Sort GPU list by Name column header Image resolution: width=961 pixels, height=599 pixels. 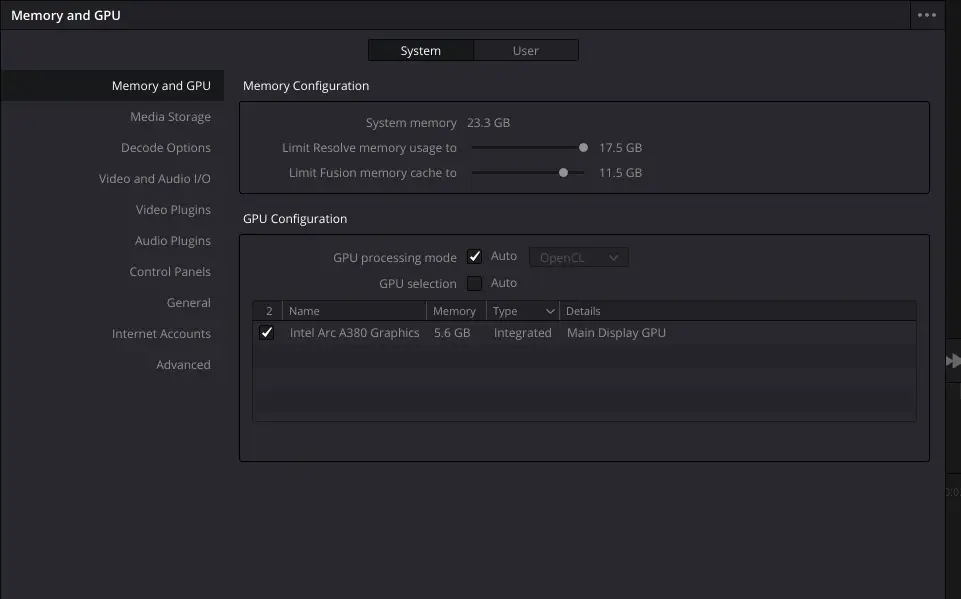[x=354, y=311]
